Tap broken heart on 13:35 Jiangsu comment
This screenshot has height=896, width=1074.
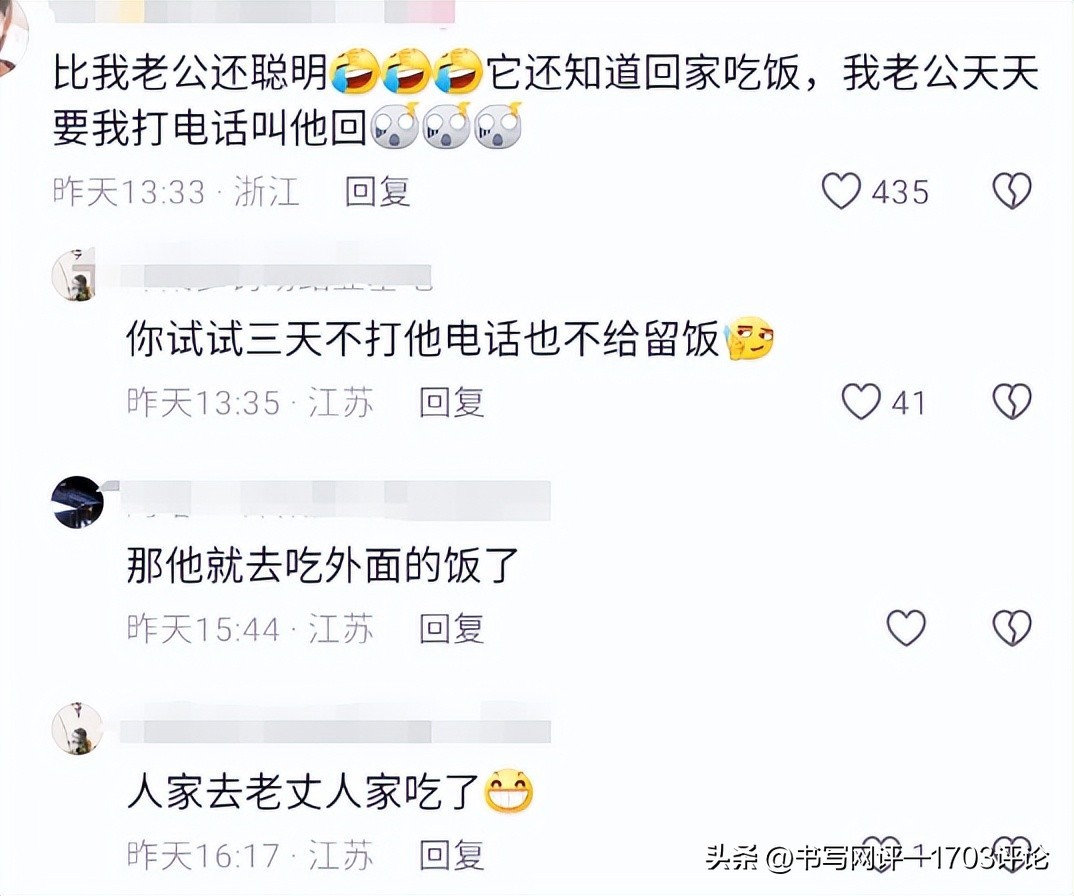pyautogui.click(x=1012, y=401)
